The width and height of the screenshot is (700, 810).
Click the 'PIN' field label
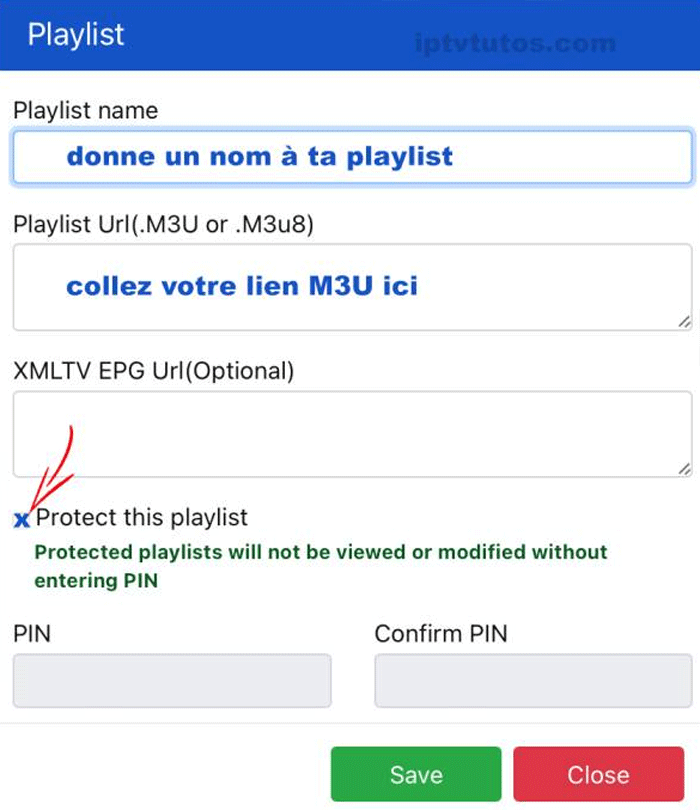click(x=32, y=634)
